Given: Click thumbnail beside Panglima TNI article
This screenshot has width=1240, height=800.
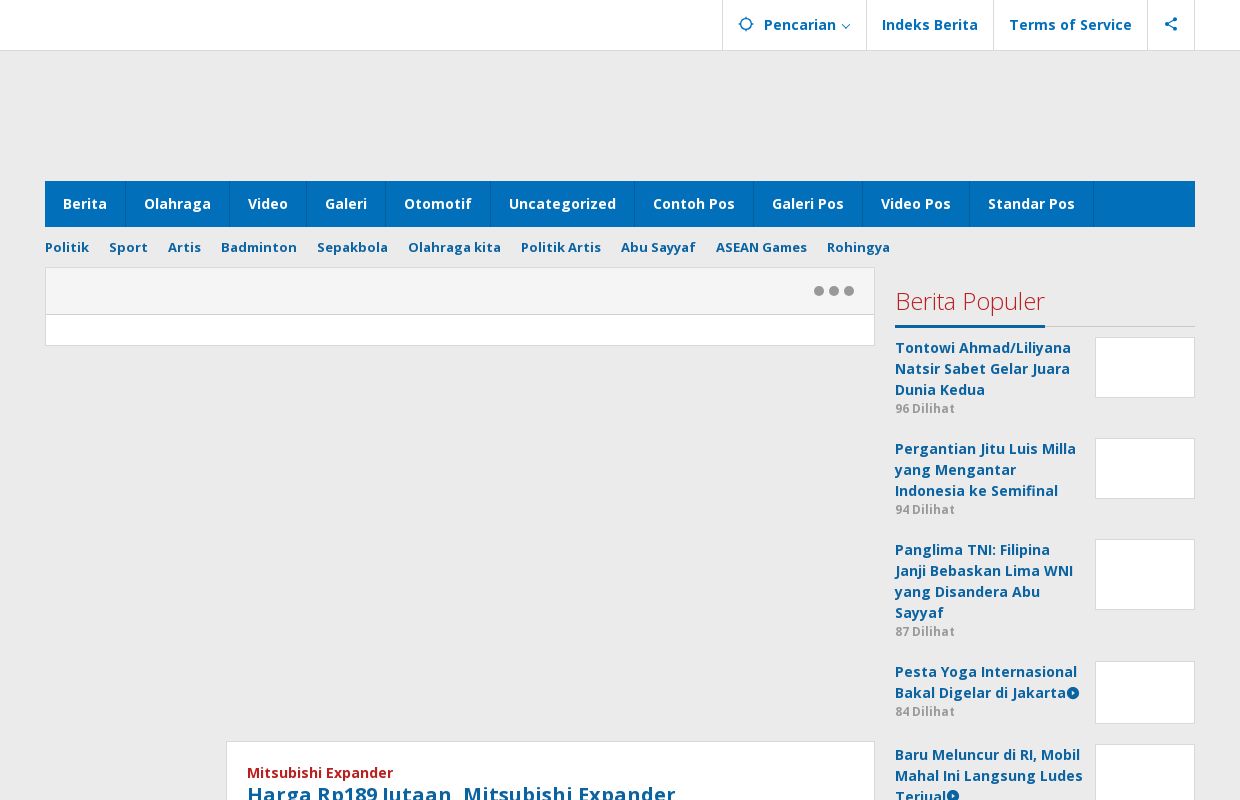Looking at the screenshot, I should click(1144, 574).
